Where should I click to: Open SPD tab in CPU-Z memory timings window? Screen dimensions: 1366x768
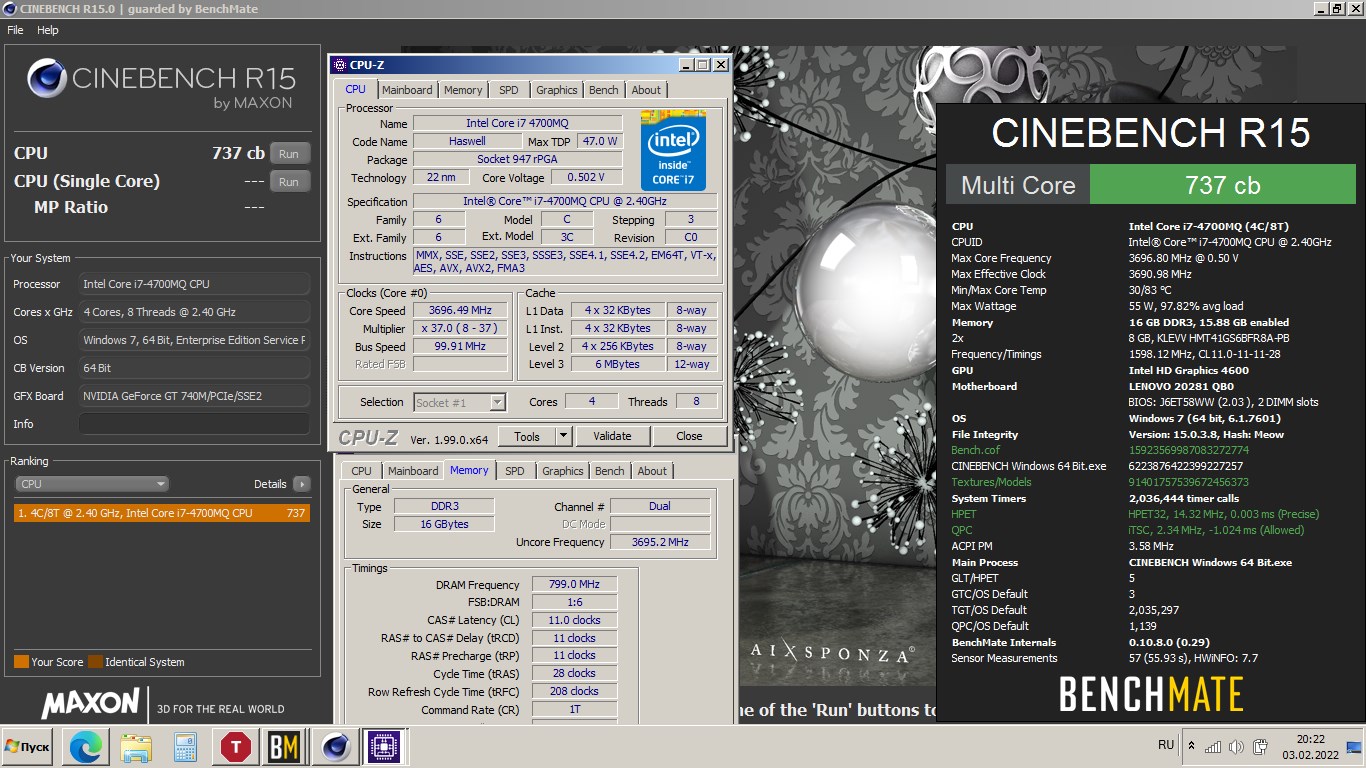(515, 471)
